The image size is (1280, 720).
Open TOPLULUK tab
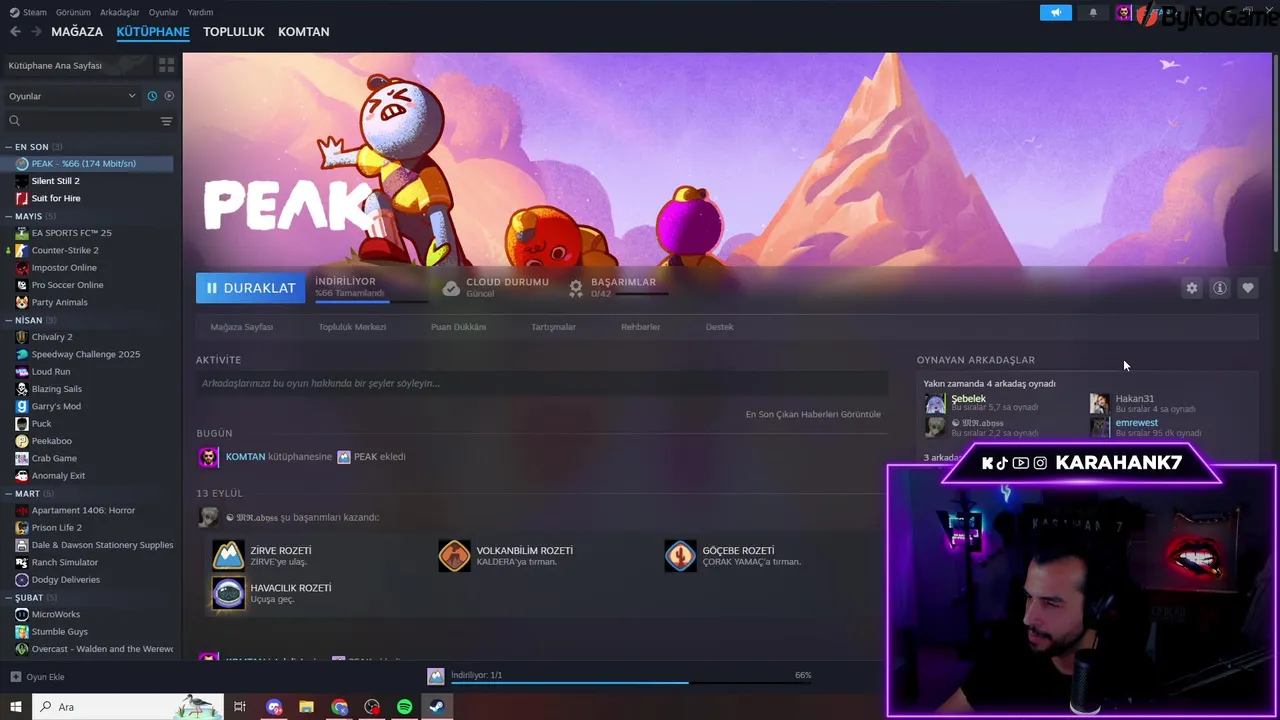[234, 32]
